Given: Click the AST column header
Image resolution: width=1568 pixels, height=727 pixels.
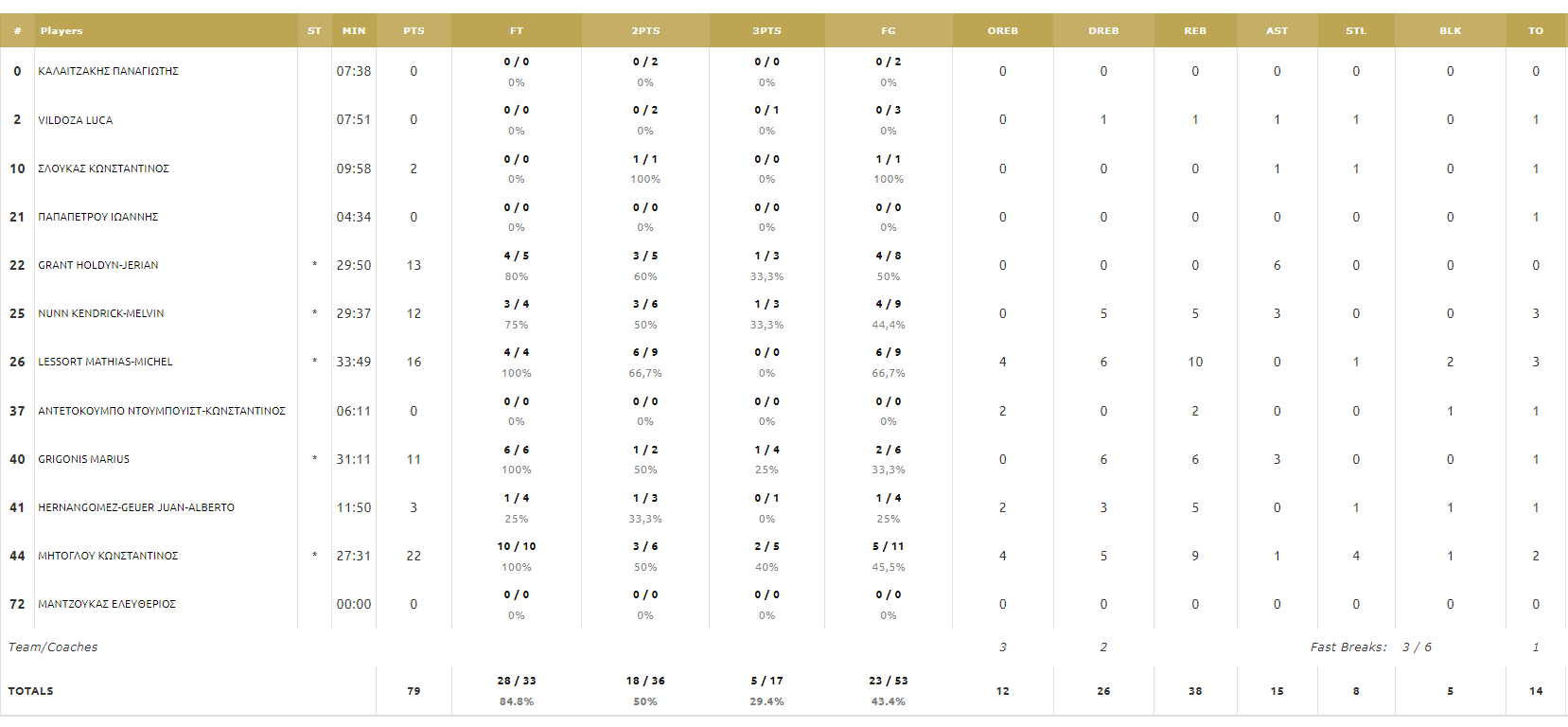Looking at the screenshot, I should pyautogui.click(x=1277, y=30).
